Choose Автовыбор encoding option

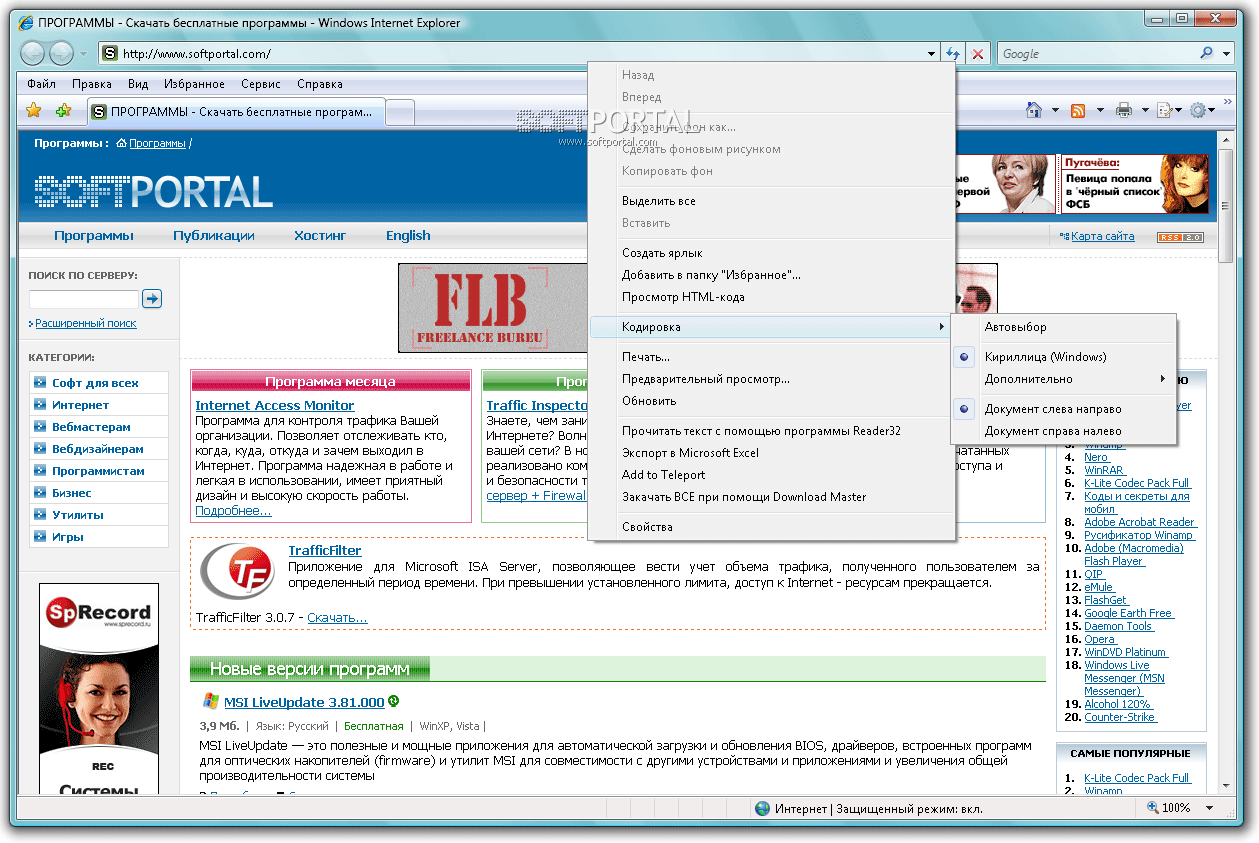point(1064,327)
